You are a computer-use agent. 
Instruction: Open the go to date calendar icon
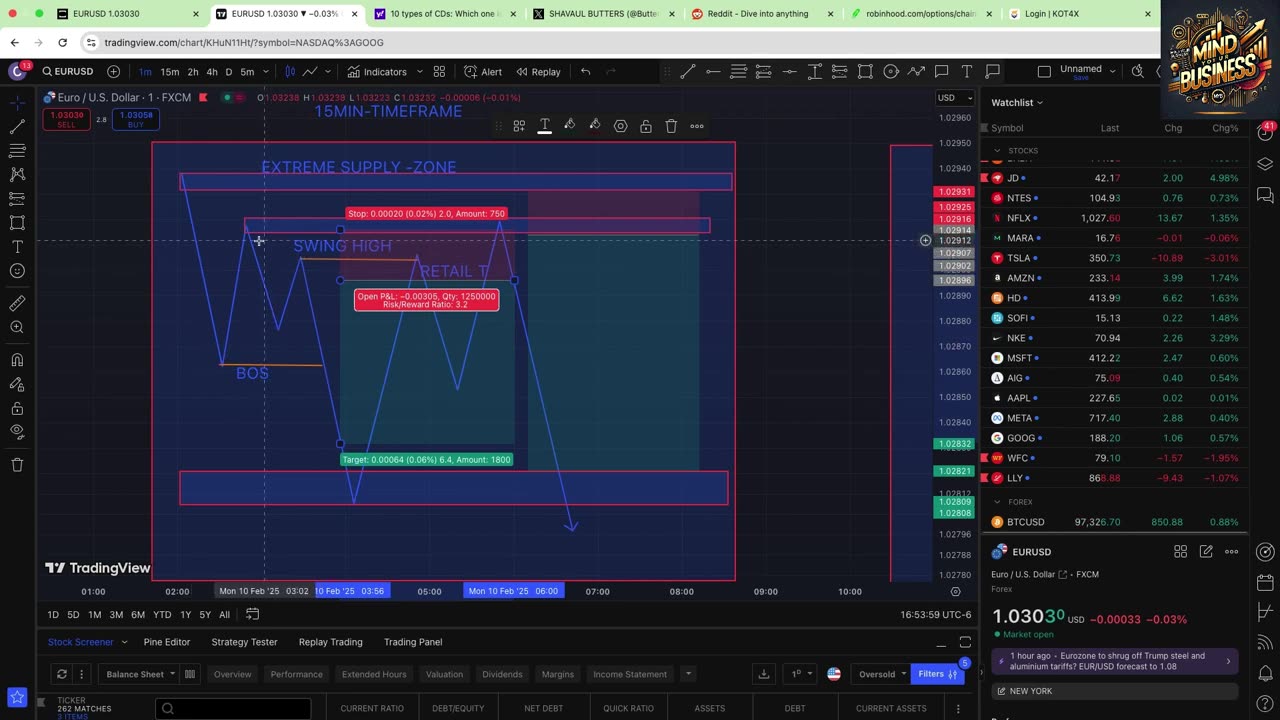tap(253, 615)
